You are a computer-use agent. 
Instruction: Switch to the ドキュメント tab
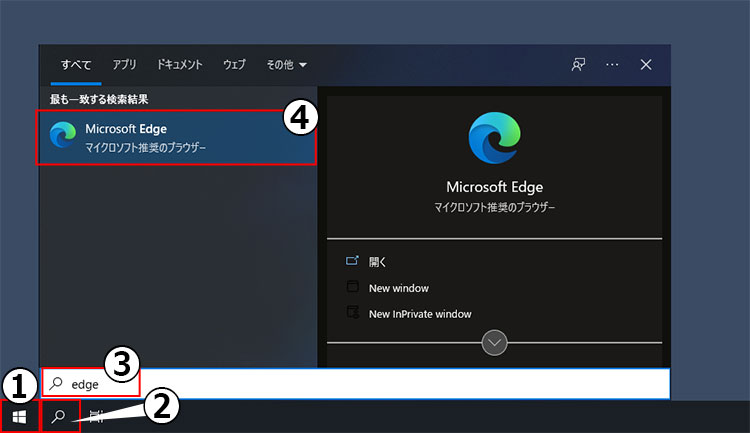[x=179, y=65]
